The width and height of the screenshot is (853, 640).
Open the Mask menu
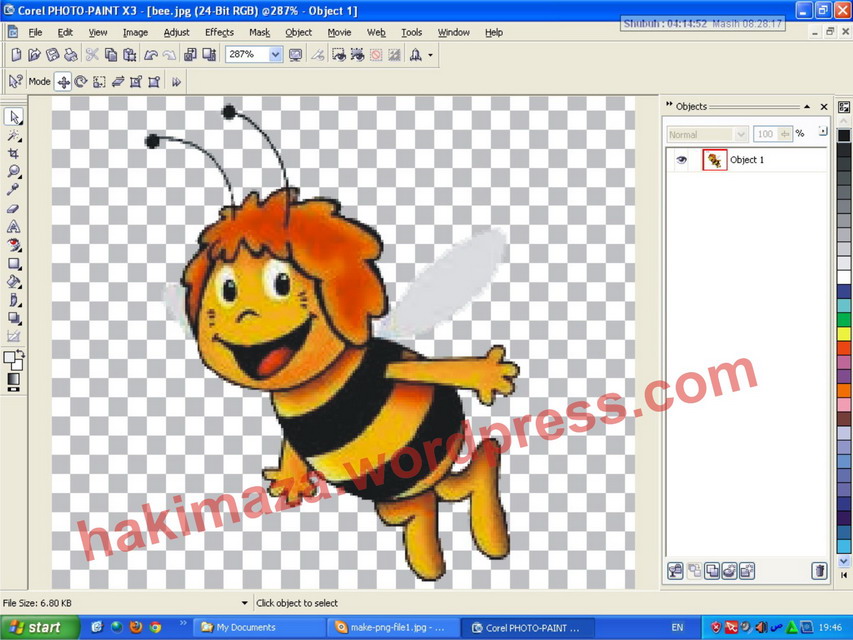[x=259, y=32]
